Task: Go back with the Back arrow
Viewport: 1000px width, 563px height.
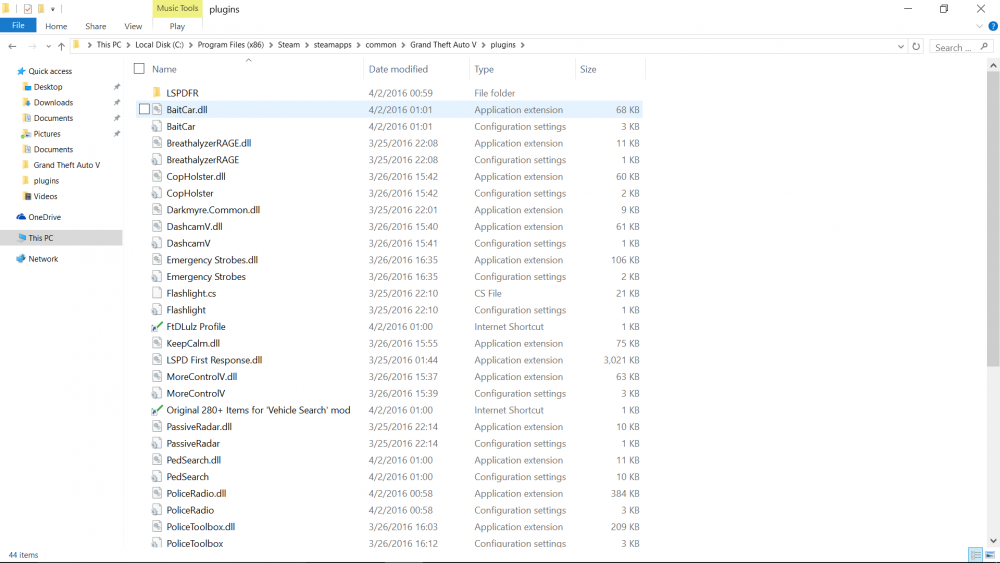Action: 12,46
